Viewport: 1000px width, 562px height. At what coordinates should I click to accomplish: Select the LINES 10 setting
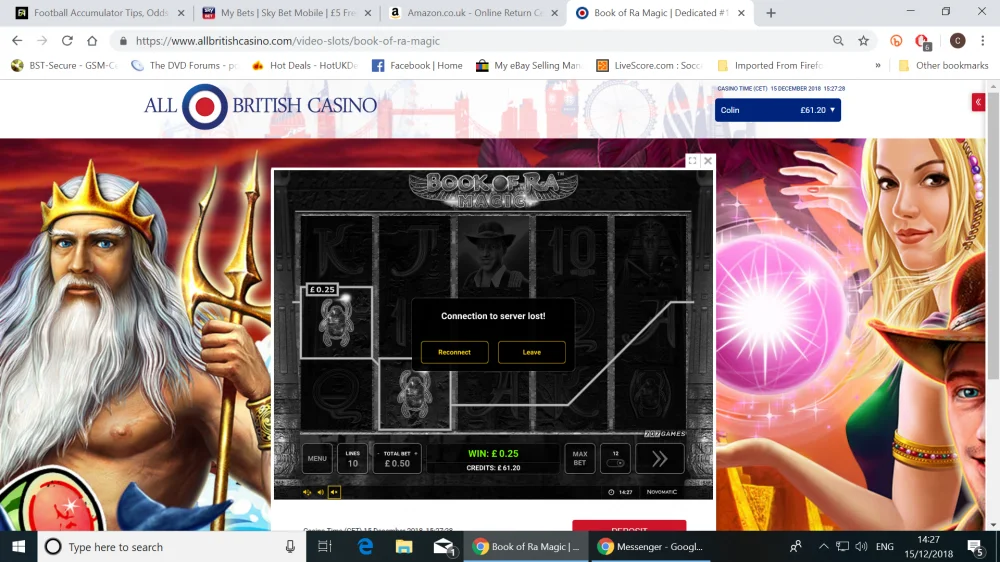353,458
